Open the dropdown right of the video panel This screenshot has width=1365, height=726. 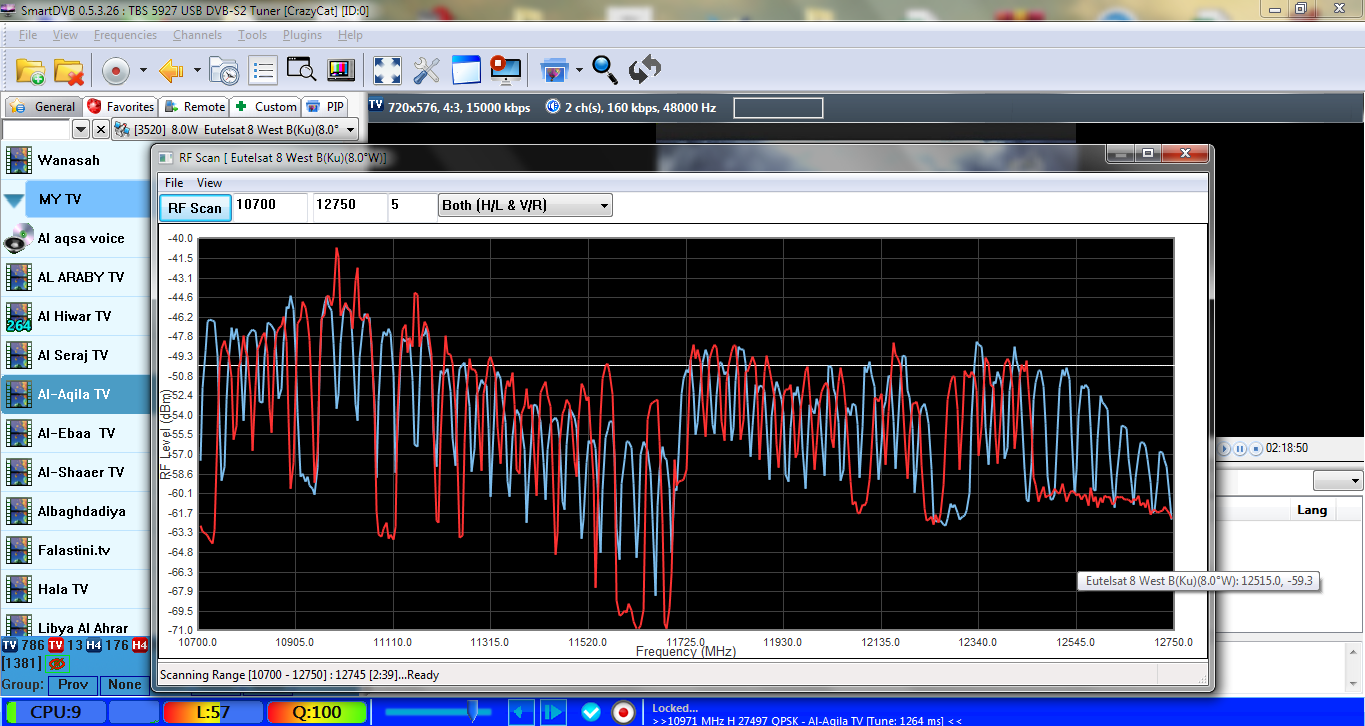click(x=1339, y=481)
